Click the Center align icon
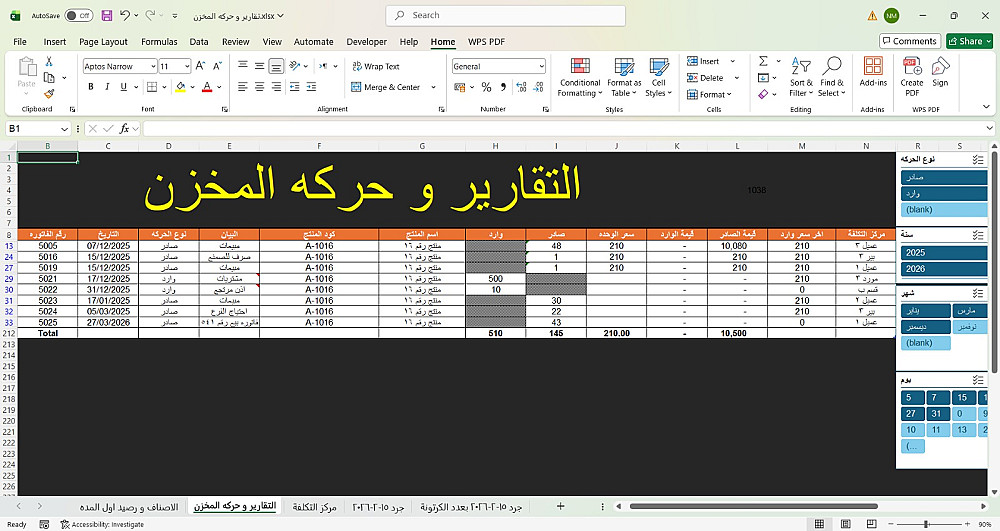Image resolution: width=1000 pixels, height=531 pixels. pyautogui.click(x=259, y=87)
